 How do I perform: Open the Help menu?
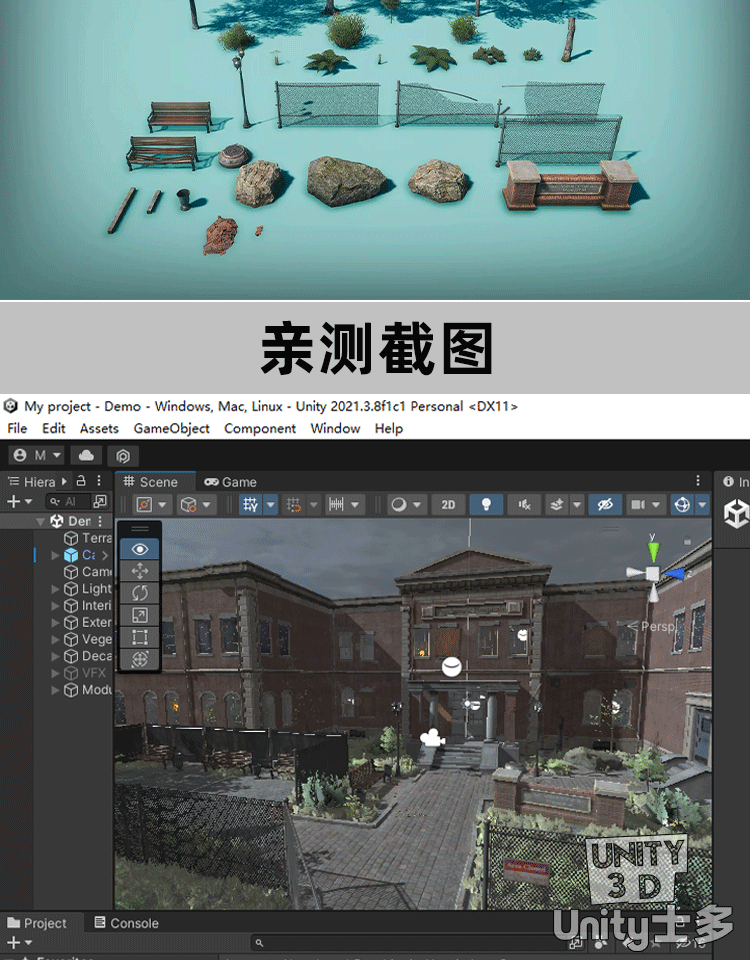point(389,429)
